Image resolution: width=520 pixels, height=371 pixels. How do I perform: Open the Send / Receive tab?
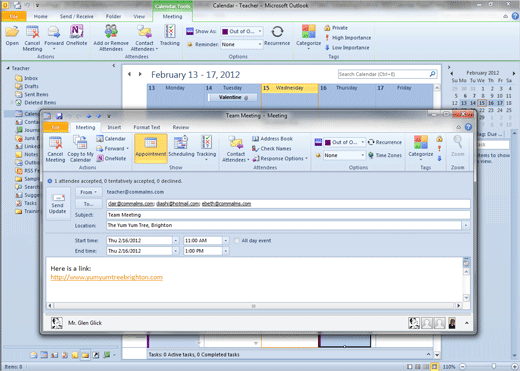coord(76,16)
